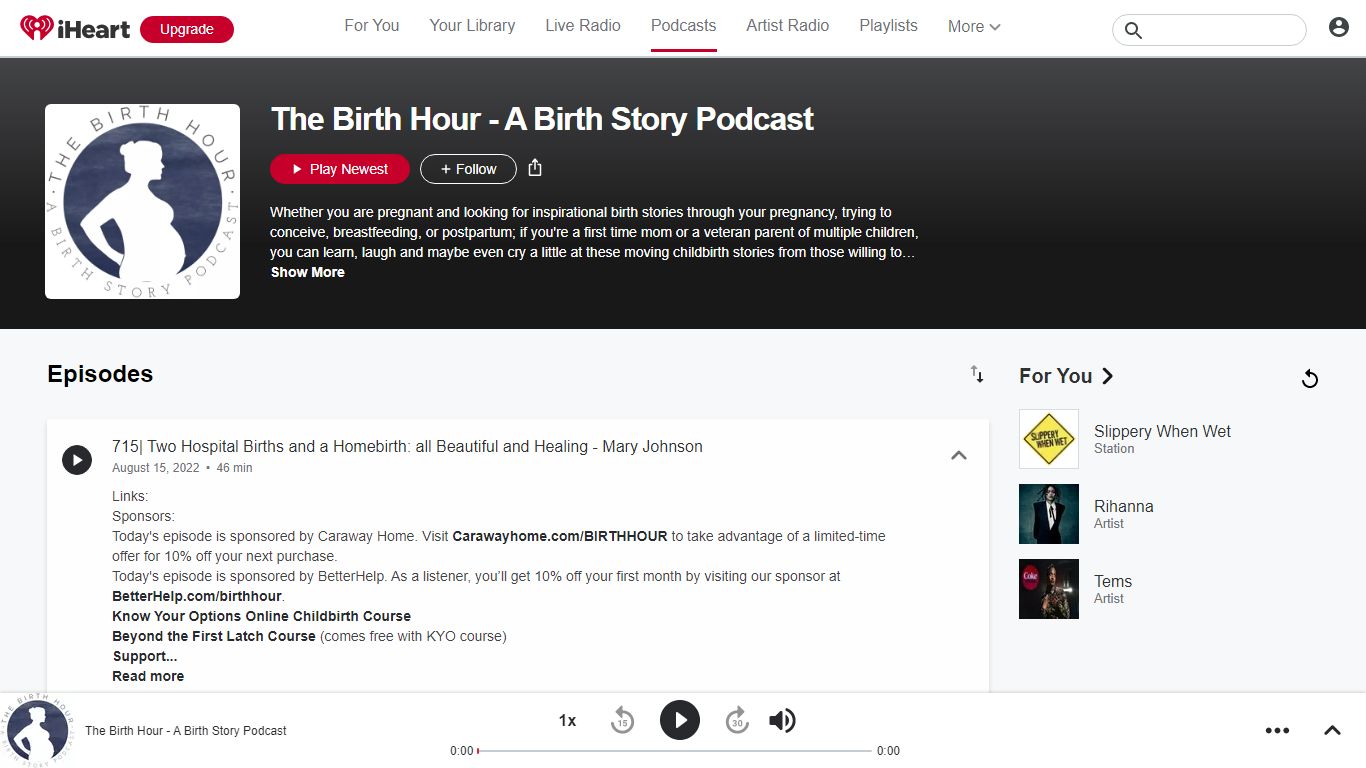Viewport: 1366px width, 768px height.
Task: Open the For You section arrow heading
Action: tap(1066, 376)
